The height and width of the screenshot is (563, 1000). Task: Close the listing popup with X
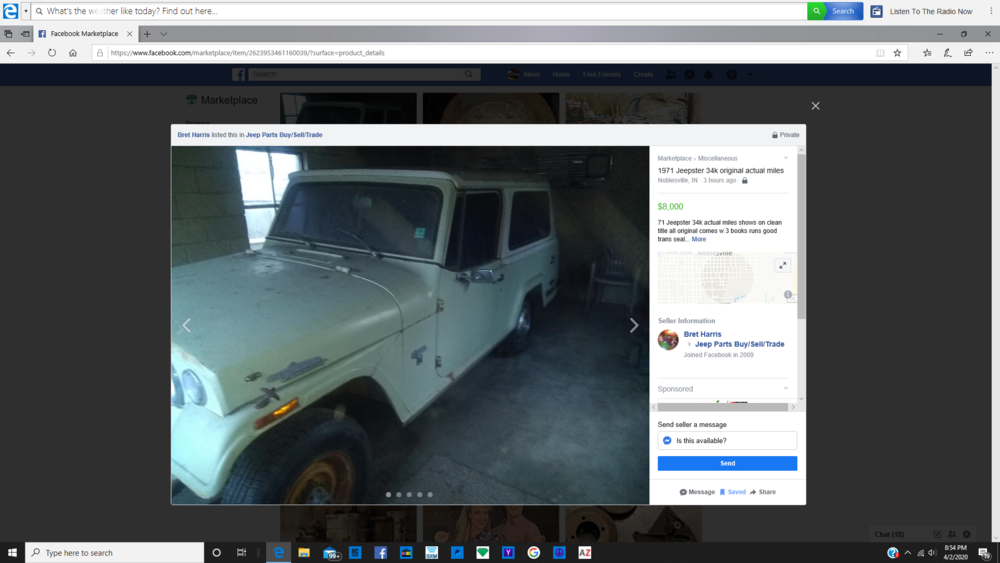tap(816, 106)
